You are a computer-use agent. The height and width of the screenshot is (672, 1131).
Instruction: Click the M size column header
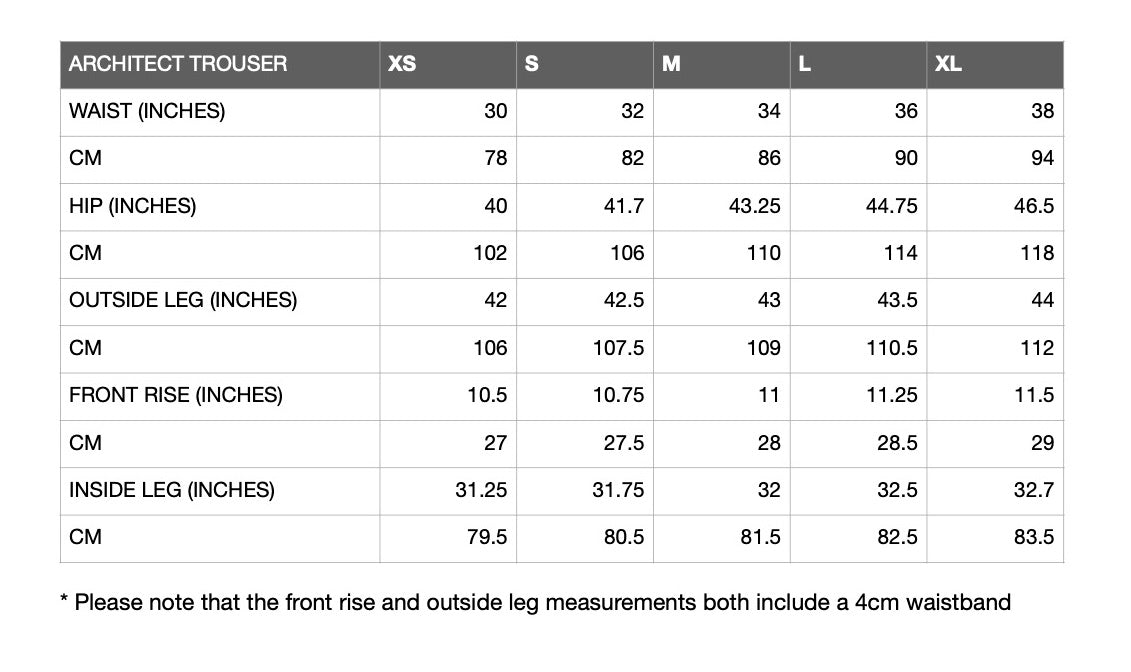pyautogui.click(x=722, y=65)
